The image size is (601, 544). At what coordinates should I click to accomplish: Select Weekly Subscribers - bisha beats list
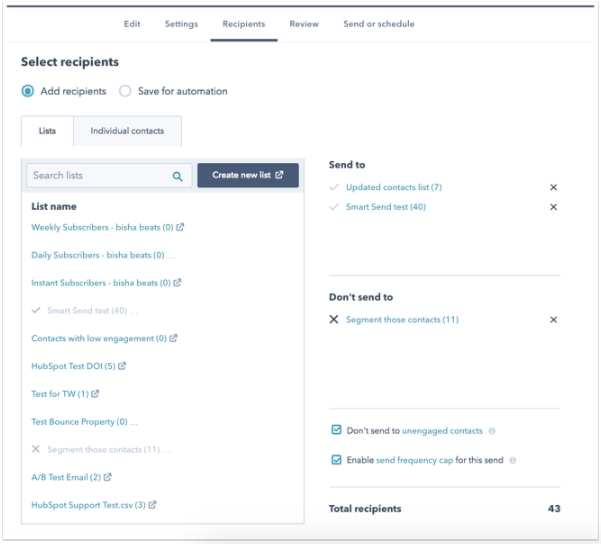point(102,227)
